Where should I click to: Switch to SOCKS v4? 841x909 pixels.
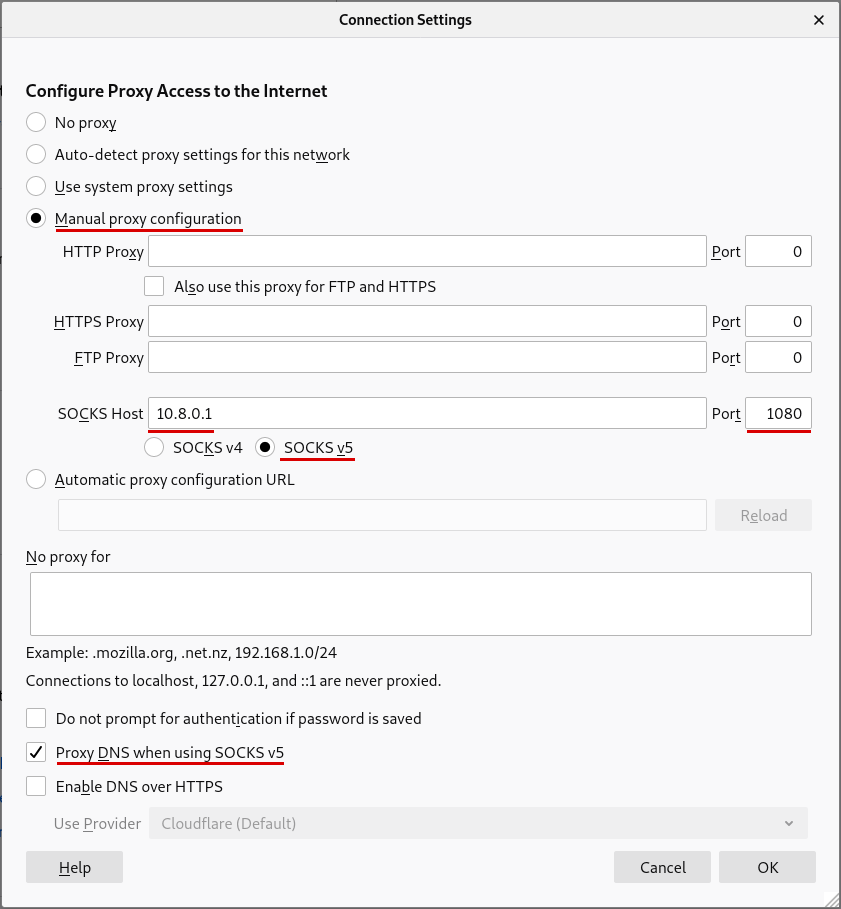coord(155,448)
